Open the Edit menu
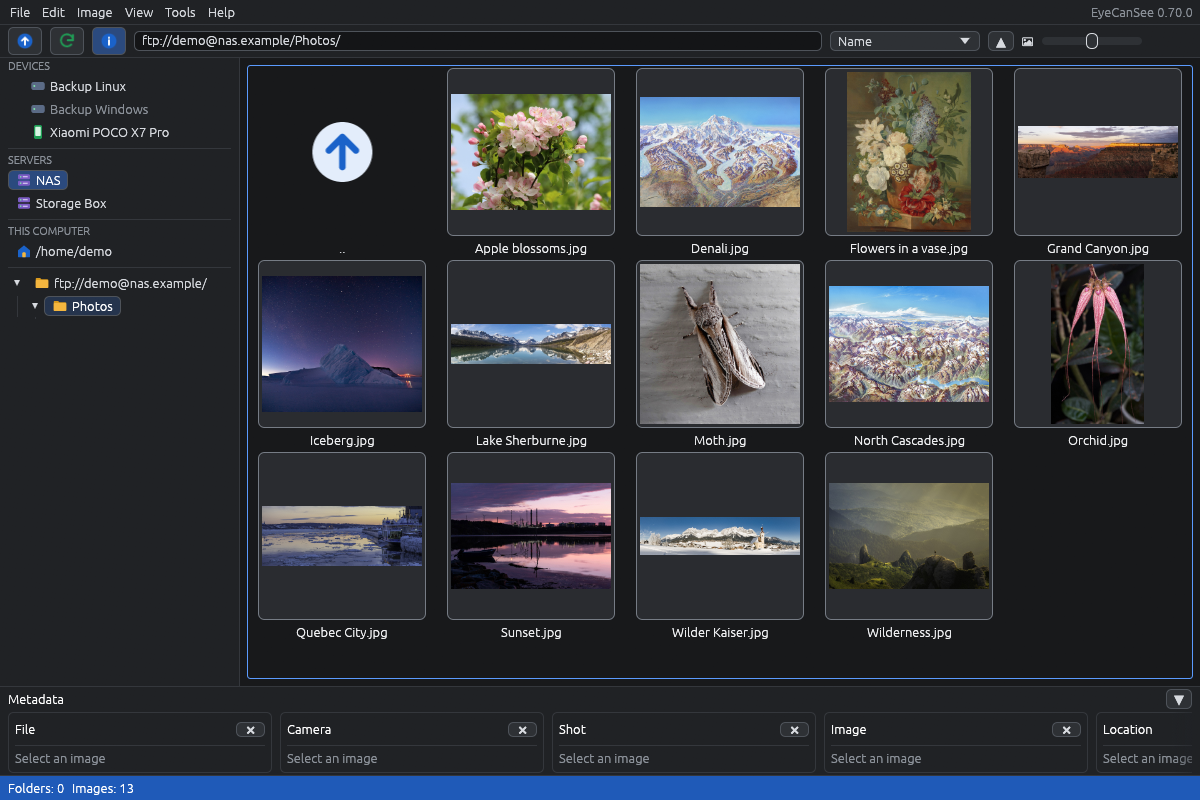This screenshot has width=1200, height=800. [x=53, y=12]
